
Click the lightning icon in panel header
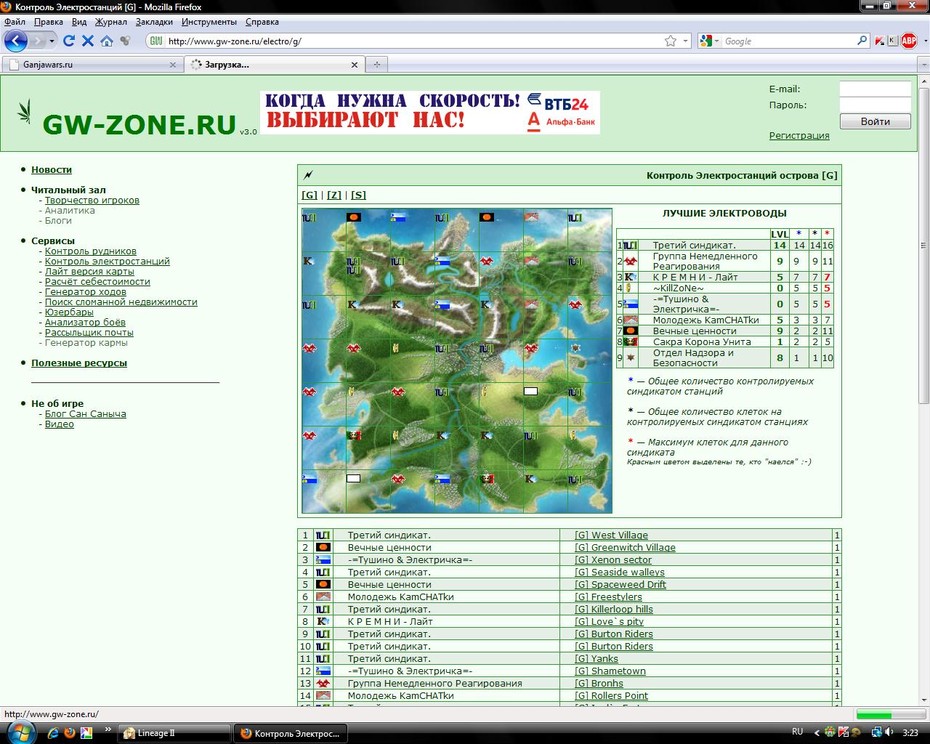pyautogui.click(x=308, y=175)
